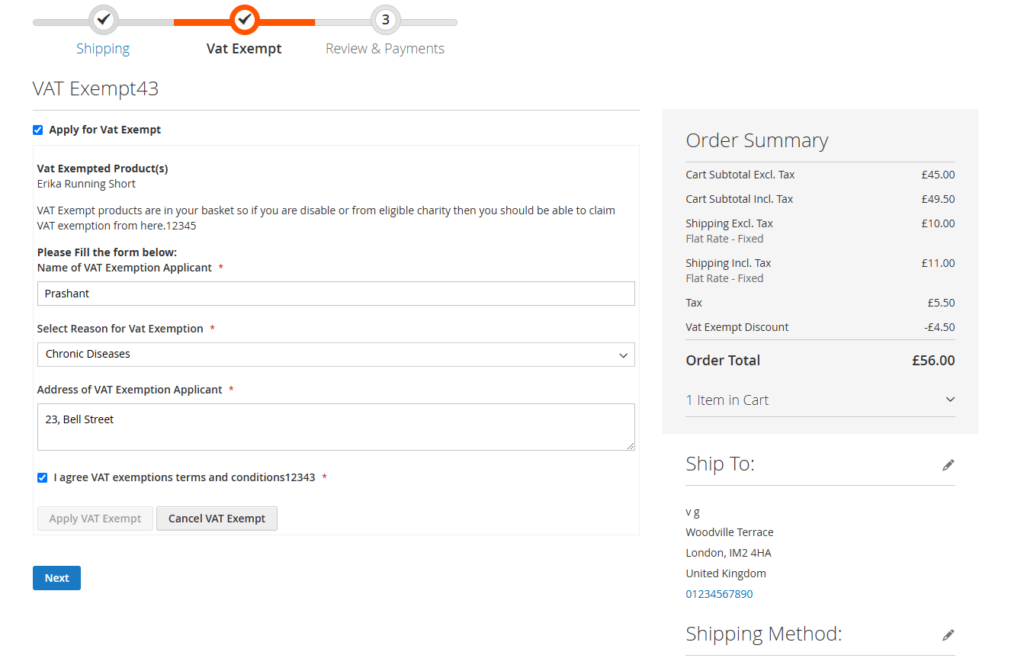
Task: Click the Apply VAT Exempt button
Action: pos(95,519)
